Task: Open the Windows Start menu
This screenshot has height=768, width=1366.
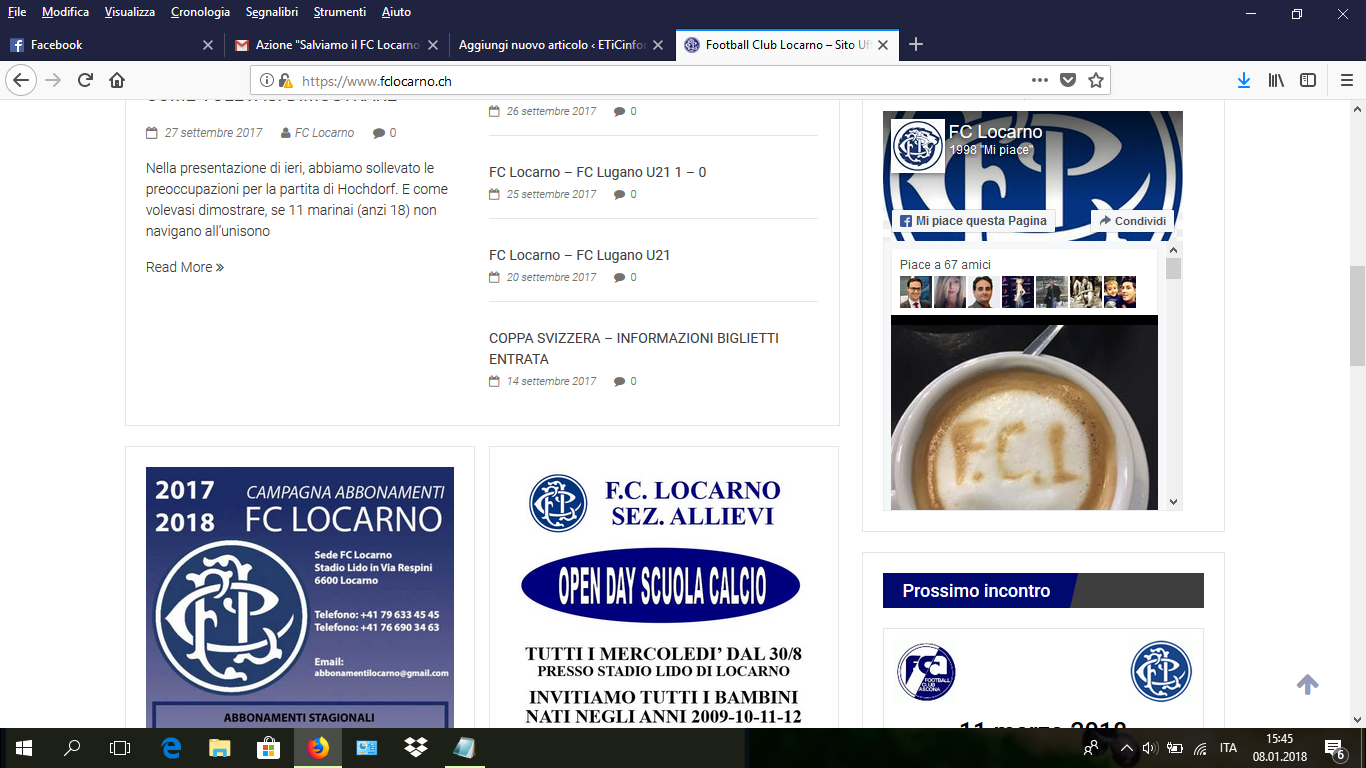Action: point(24,748)
